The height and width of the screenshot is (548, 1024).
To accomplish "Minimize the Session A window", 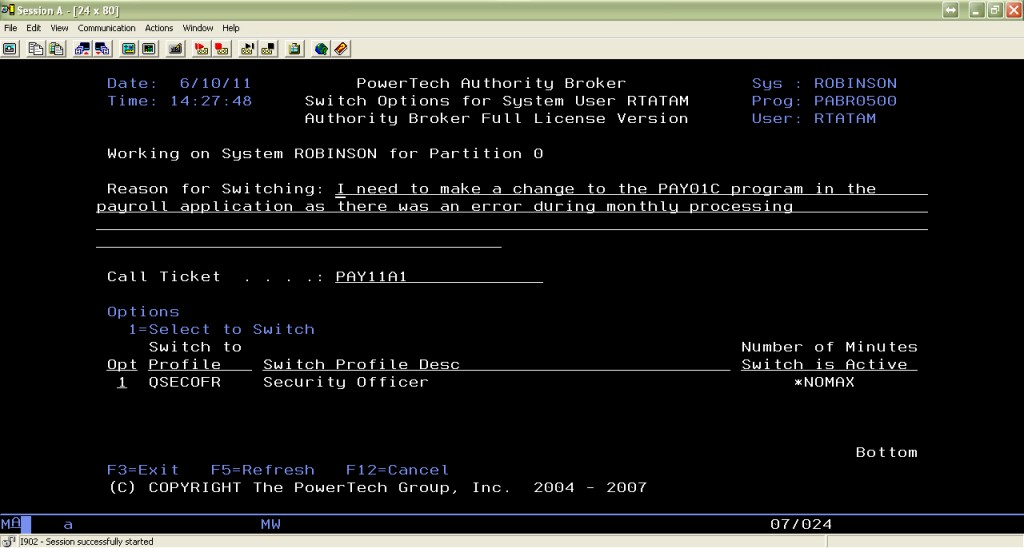I will pyautogui.click(x=977, y=10).
